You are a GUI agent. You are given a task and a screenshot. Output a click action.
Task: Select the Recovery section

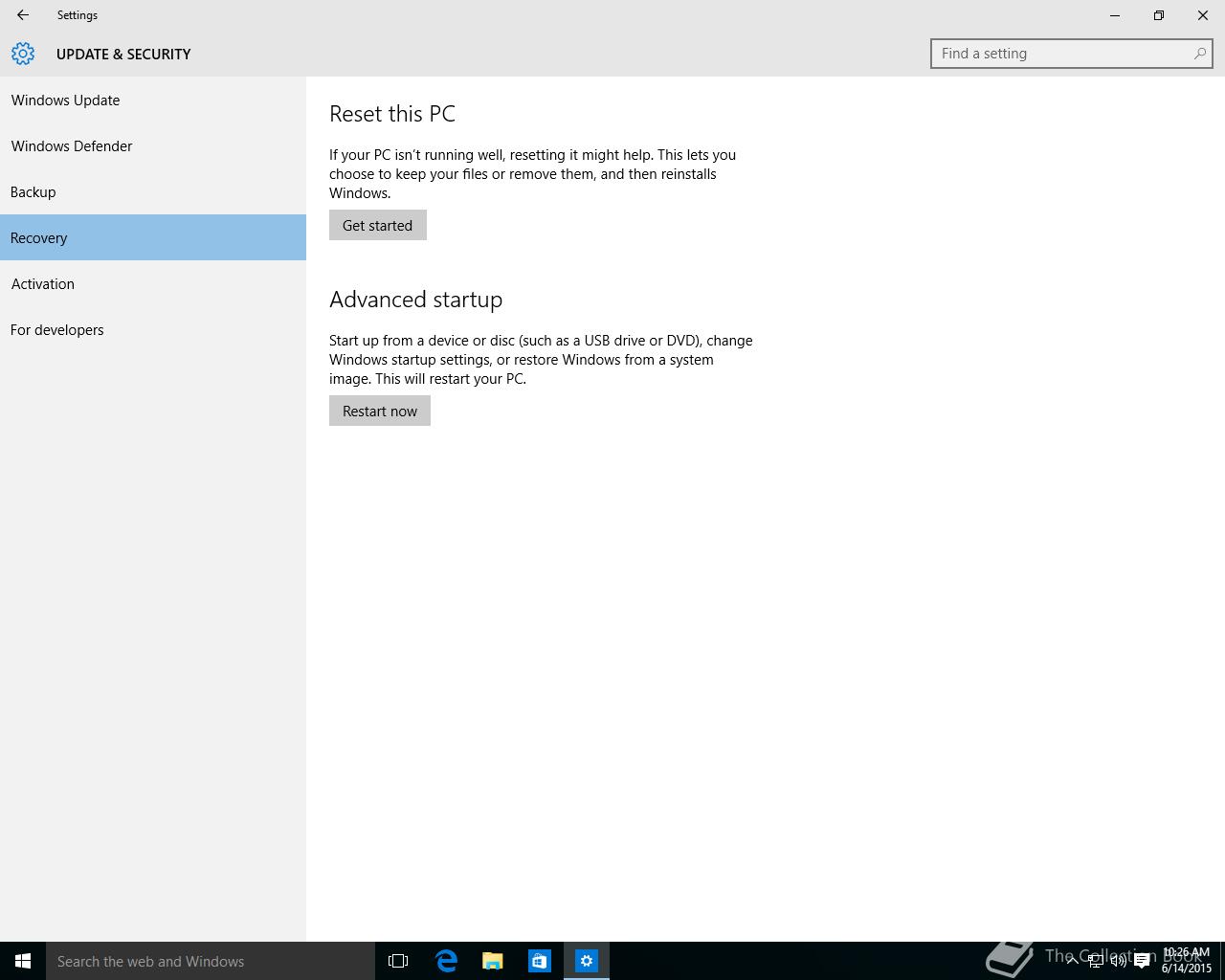click(x=153, y=237)
